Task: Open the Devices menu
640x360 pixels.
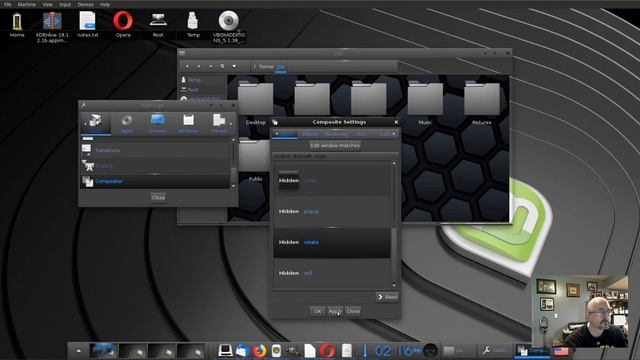Action: tap(85, 4)
